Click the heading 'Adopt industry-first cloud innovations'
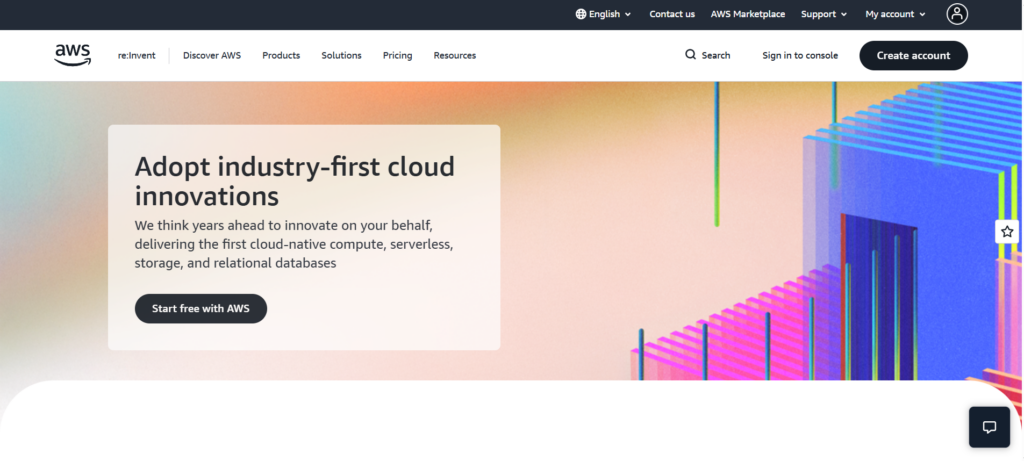Viewport: 1024px width, 461px height. [295, 182]
